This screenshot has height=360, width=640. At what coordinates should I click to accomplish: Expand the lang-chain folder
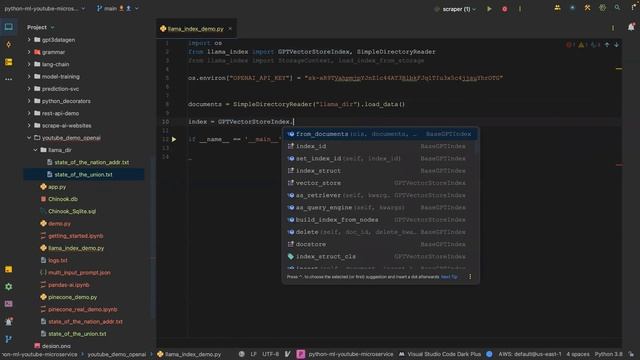[x=29, y=64]
